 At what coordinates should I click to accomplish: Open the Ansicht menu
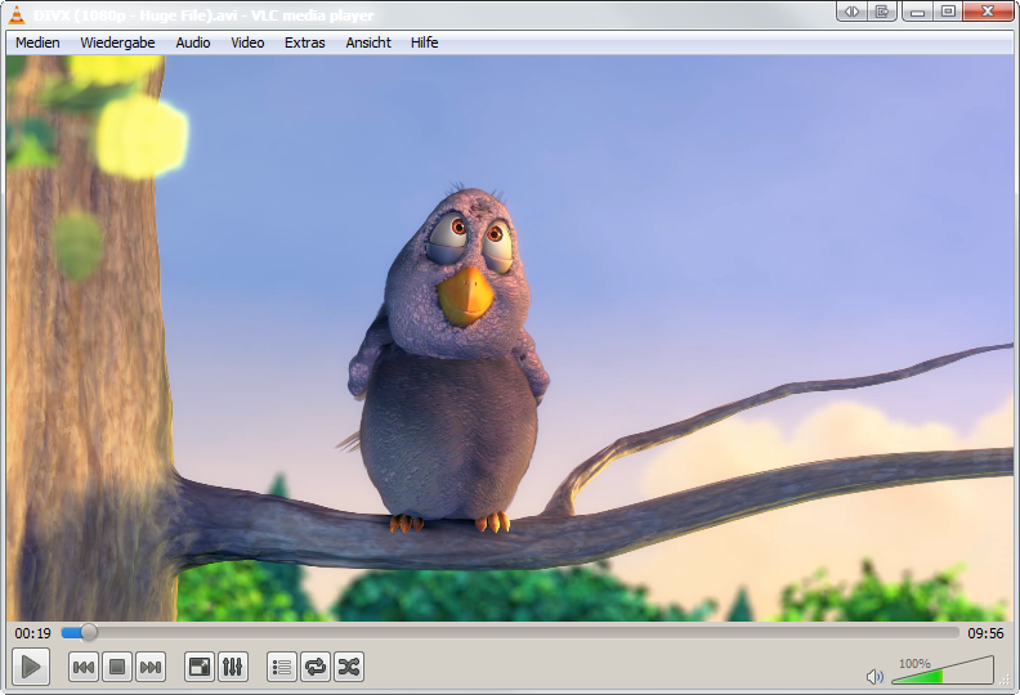point(369,43)
